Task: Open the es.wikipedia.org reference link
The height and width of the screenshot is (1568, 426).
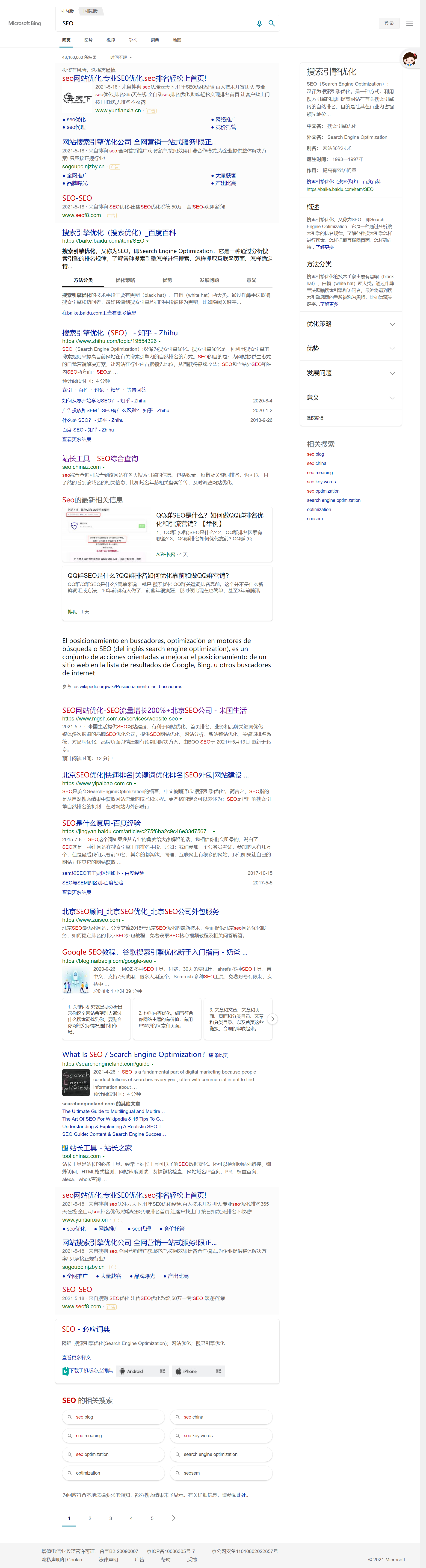Action: pos(128,687)
